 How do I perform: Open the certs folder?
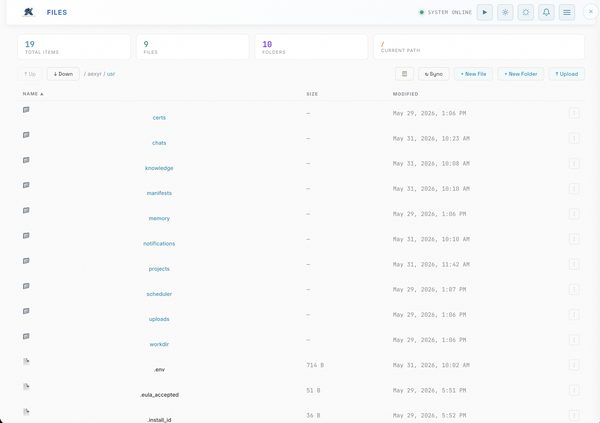point(159,118)
